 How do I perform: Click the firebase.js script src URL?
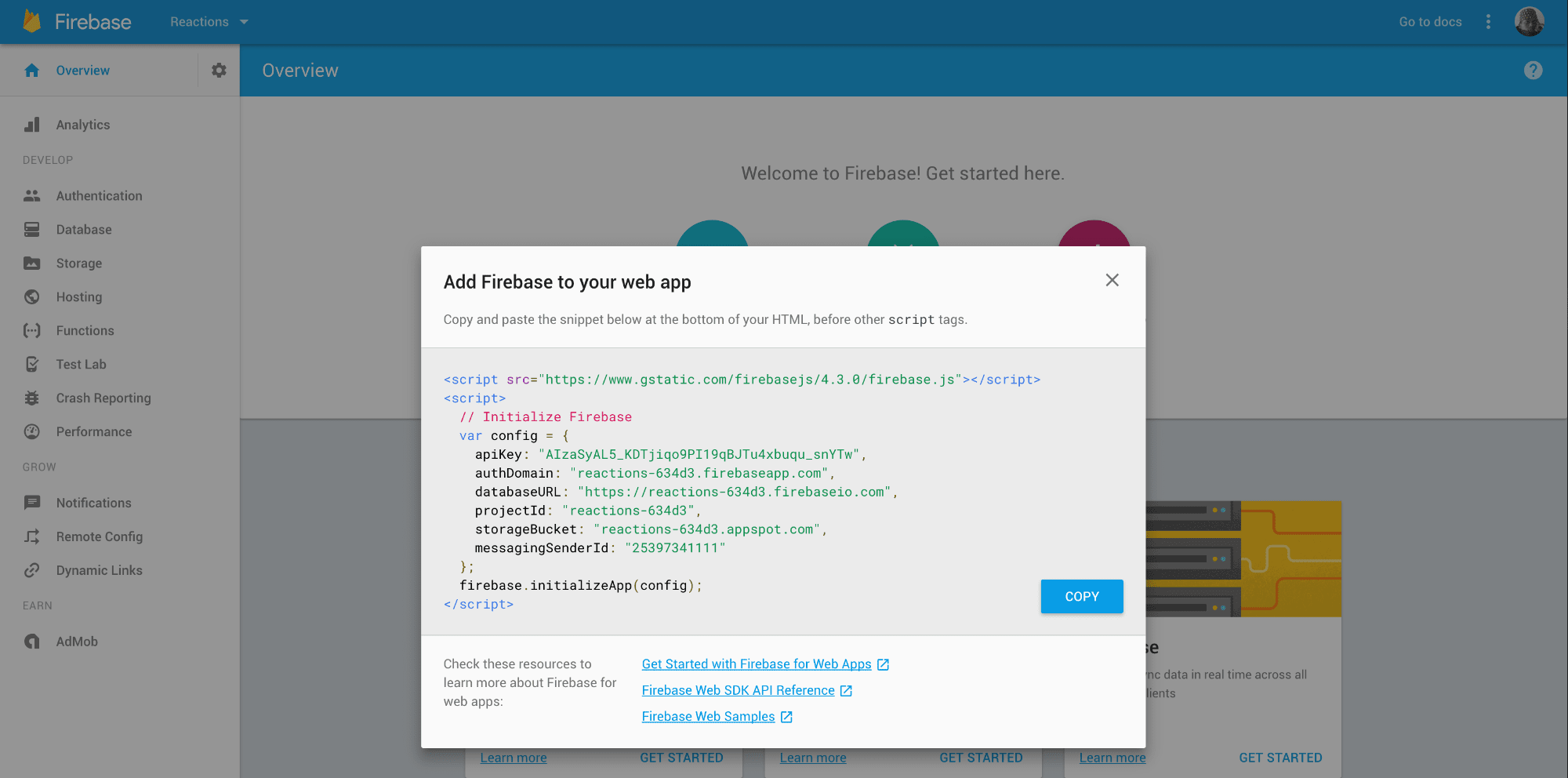[750, 380]
